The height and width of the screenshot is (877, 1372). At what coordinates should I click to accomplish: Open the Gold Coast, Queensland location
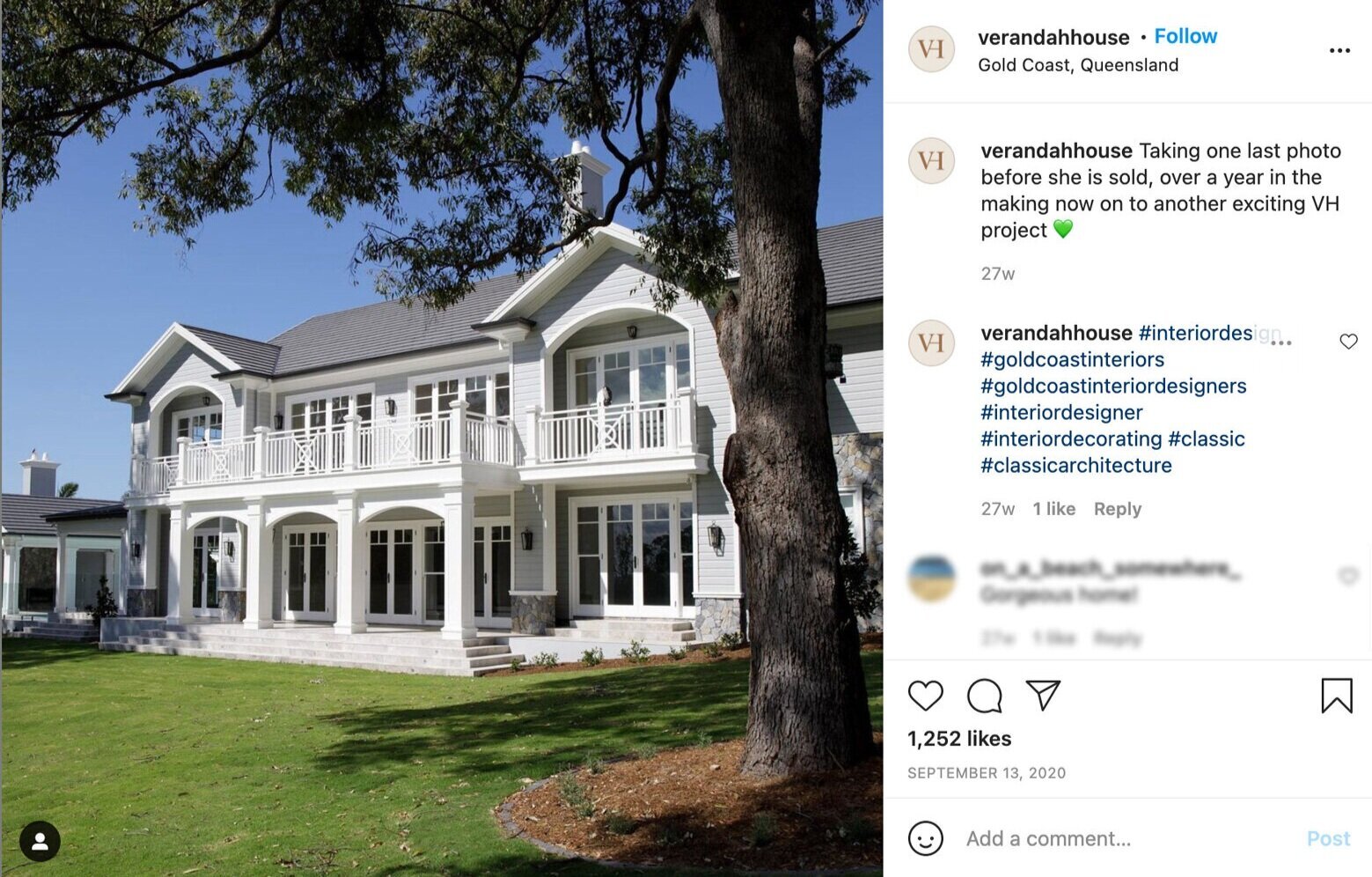(1078, 65)
